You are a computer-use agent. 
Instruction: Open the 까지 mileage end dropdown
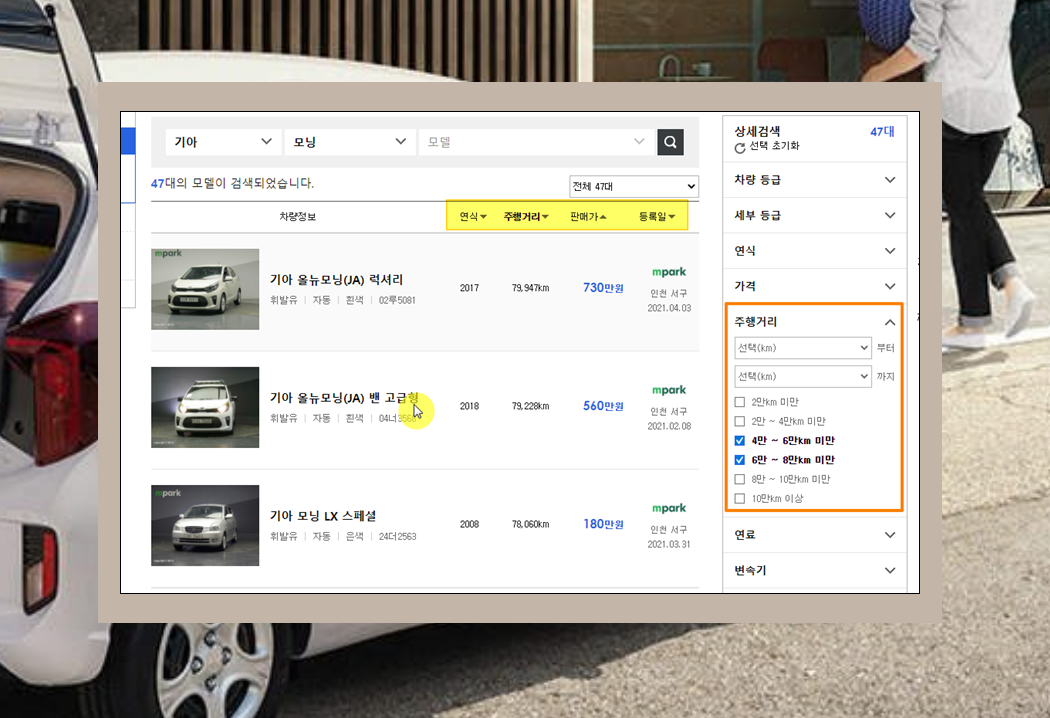pyautogui.click(x=803, y=376)
